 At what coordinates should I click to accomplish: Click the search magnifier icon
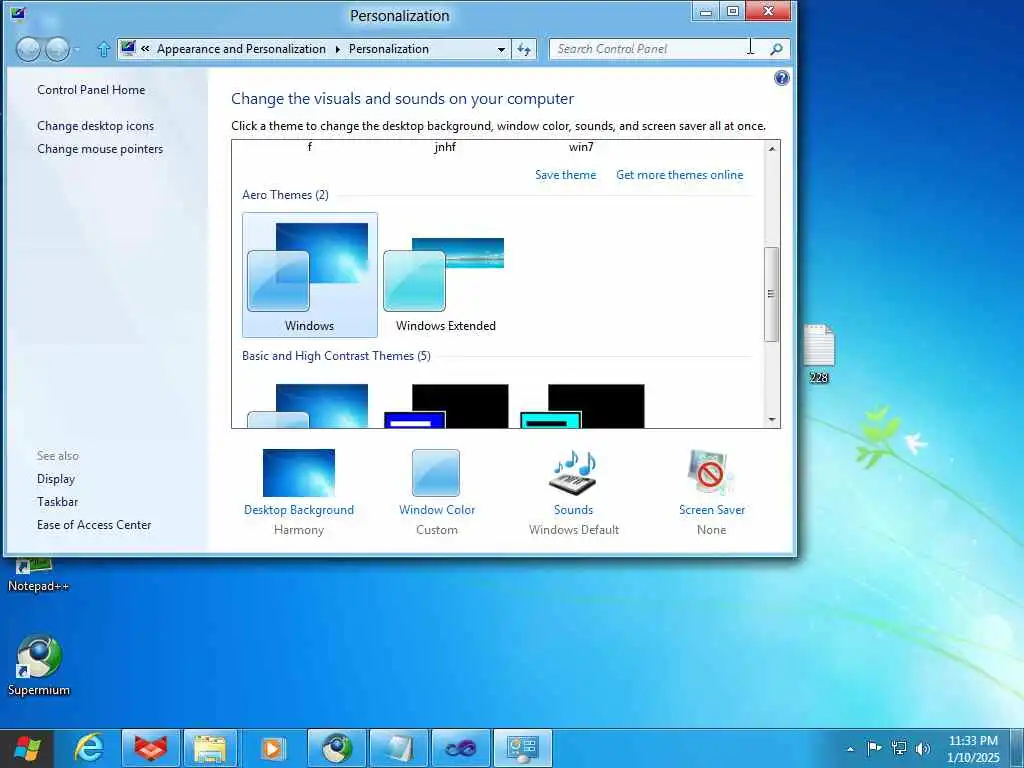[x=776, y=49]
